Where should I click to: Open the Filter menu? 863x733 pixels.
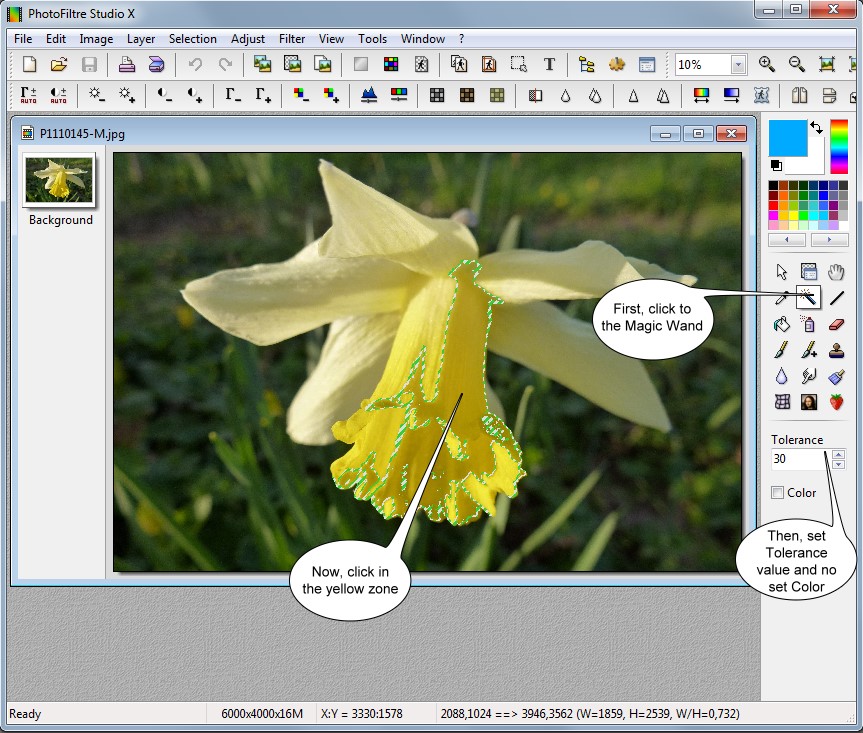tap(292, 39)
